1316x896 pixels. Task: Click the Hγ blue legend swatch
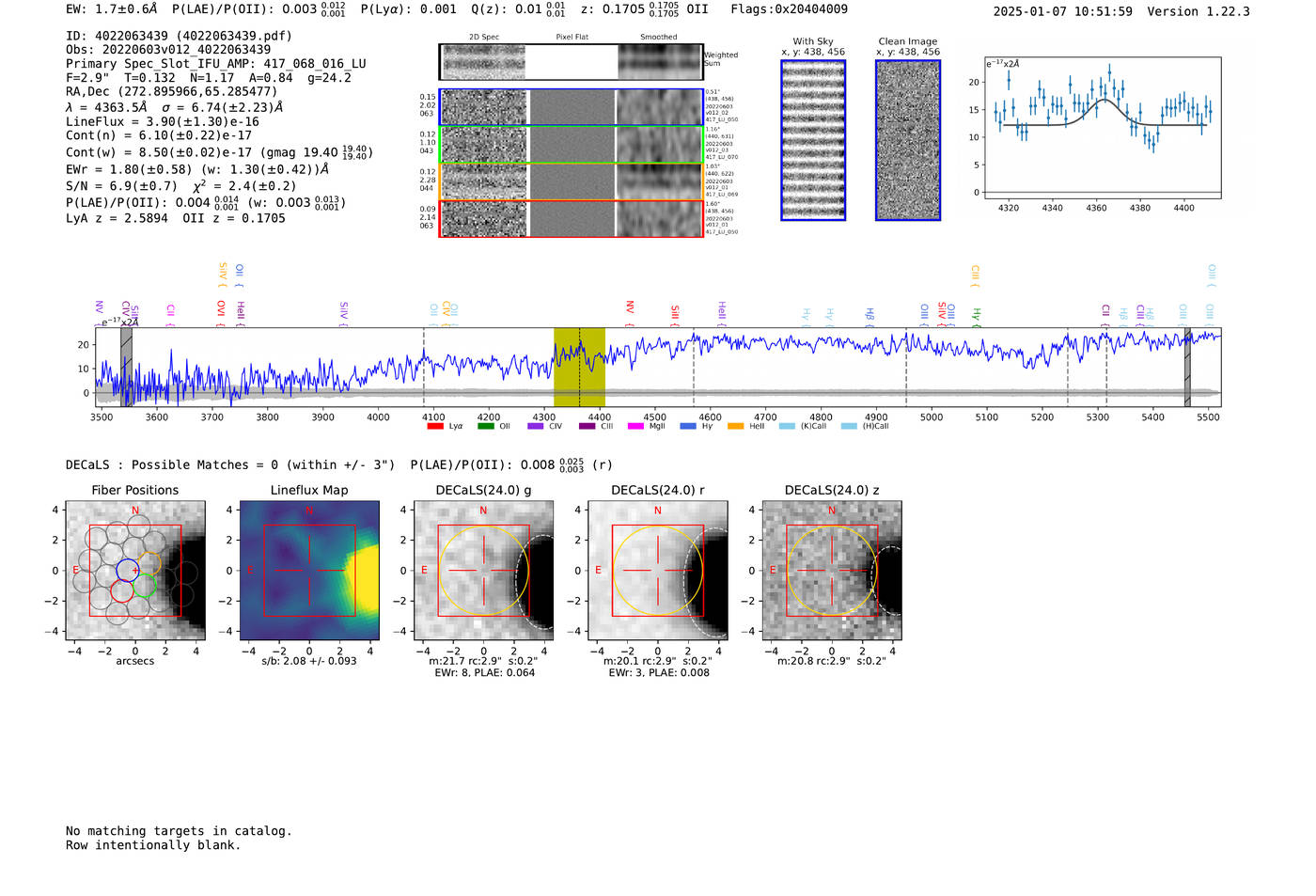[688, 426]
